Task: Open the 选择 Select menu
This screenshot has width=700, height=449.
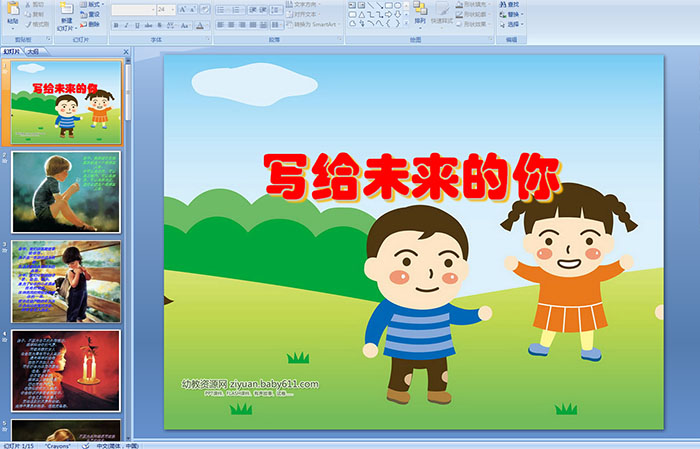Action: 512,24
